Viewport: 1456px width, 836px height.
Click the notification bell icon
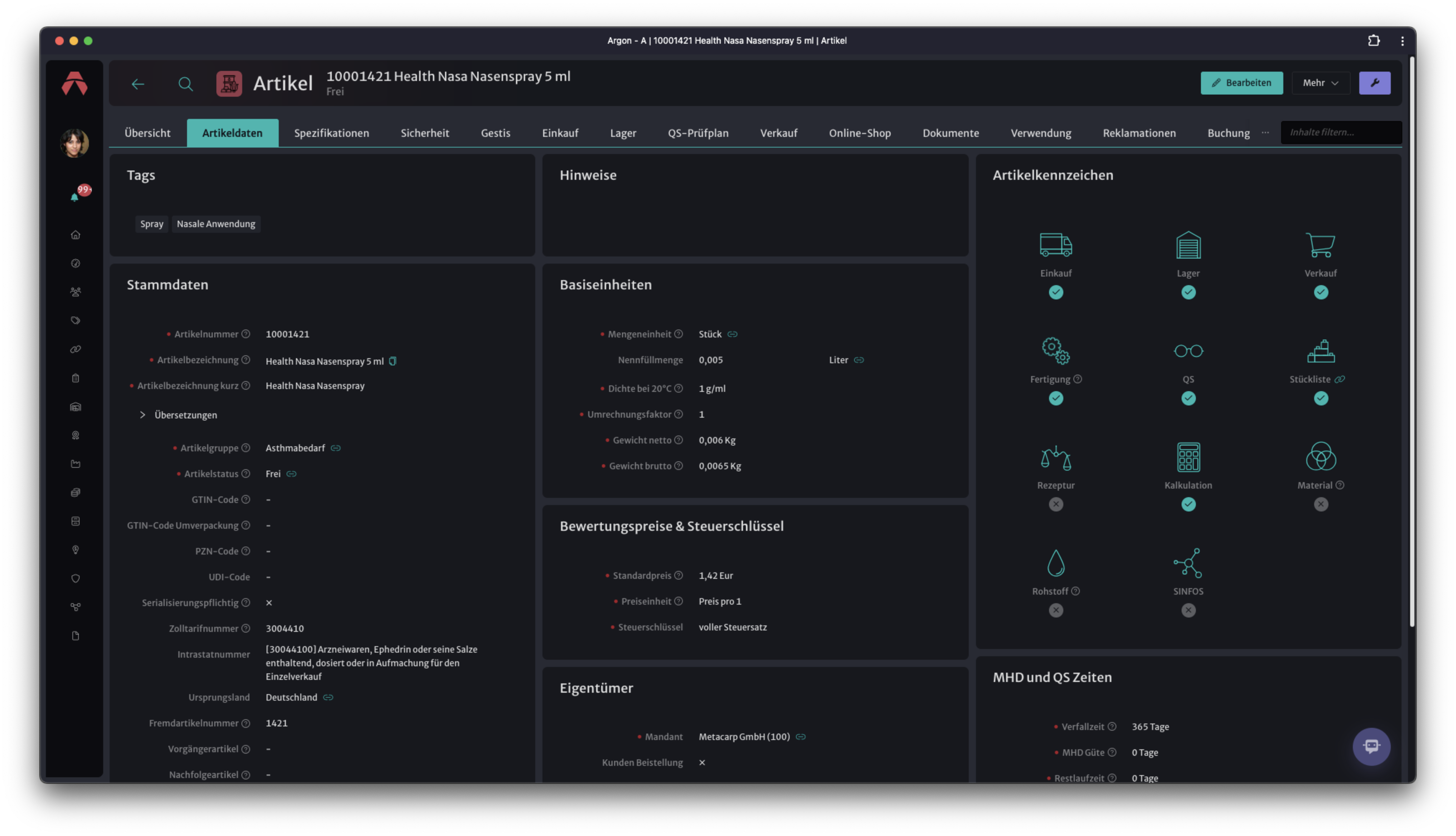point(75,197)
